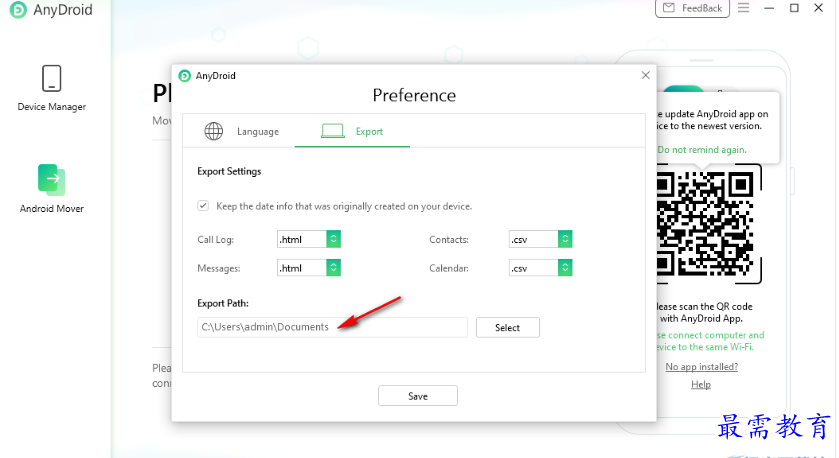Switch to the Export tab
839x458 pixels.
pyautogui.click(x=352, y=131)
